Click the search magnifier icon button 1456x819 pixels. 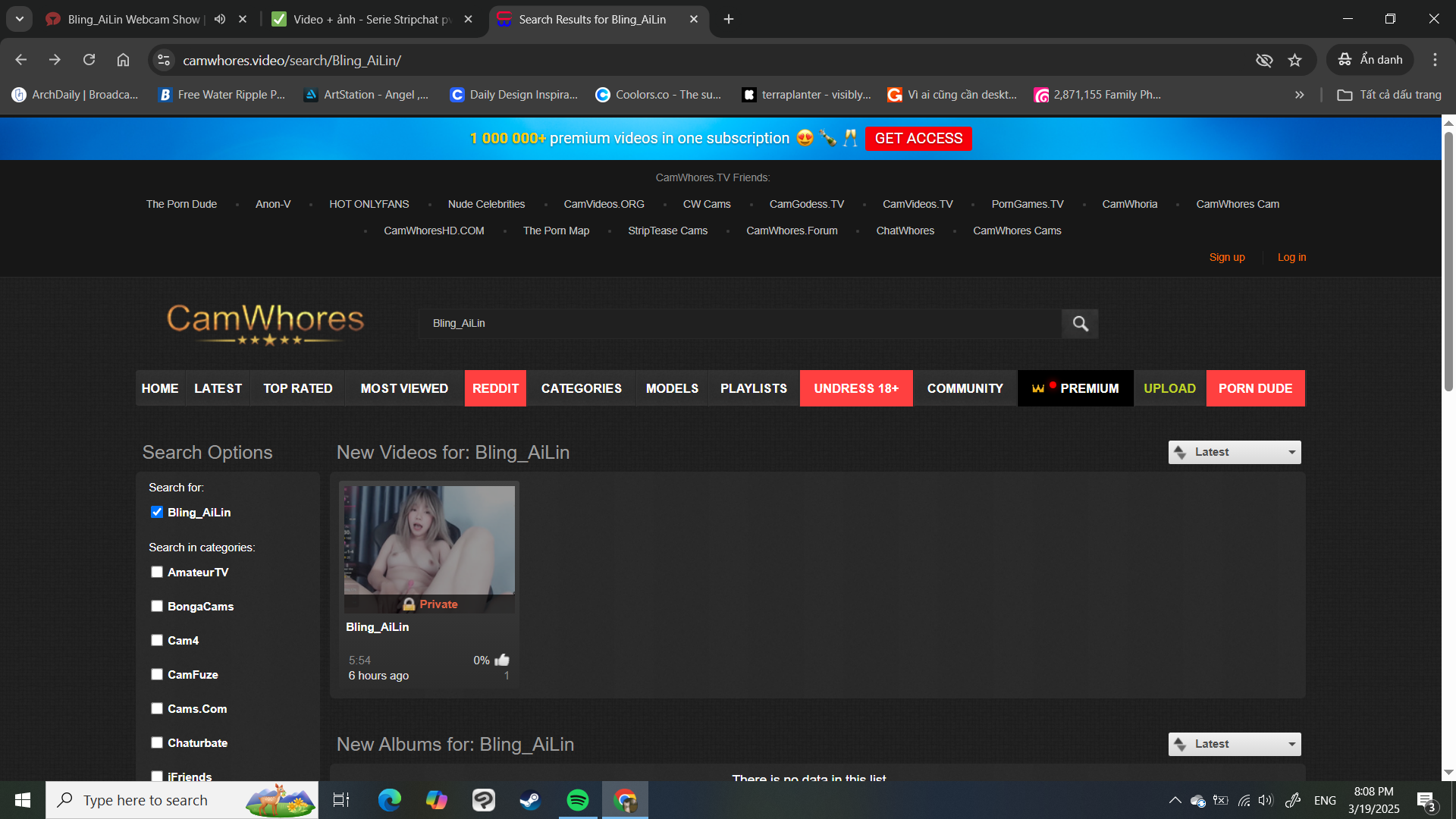click(x=1080, y=324)
